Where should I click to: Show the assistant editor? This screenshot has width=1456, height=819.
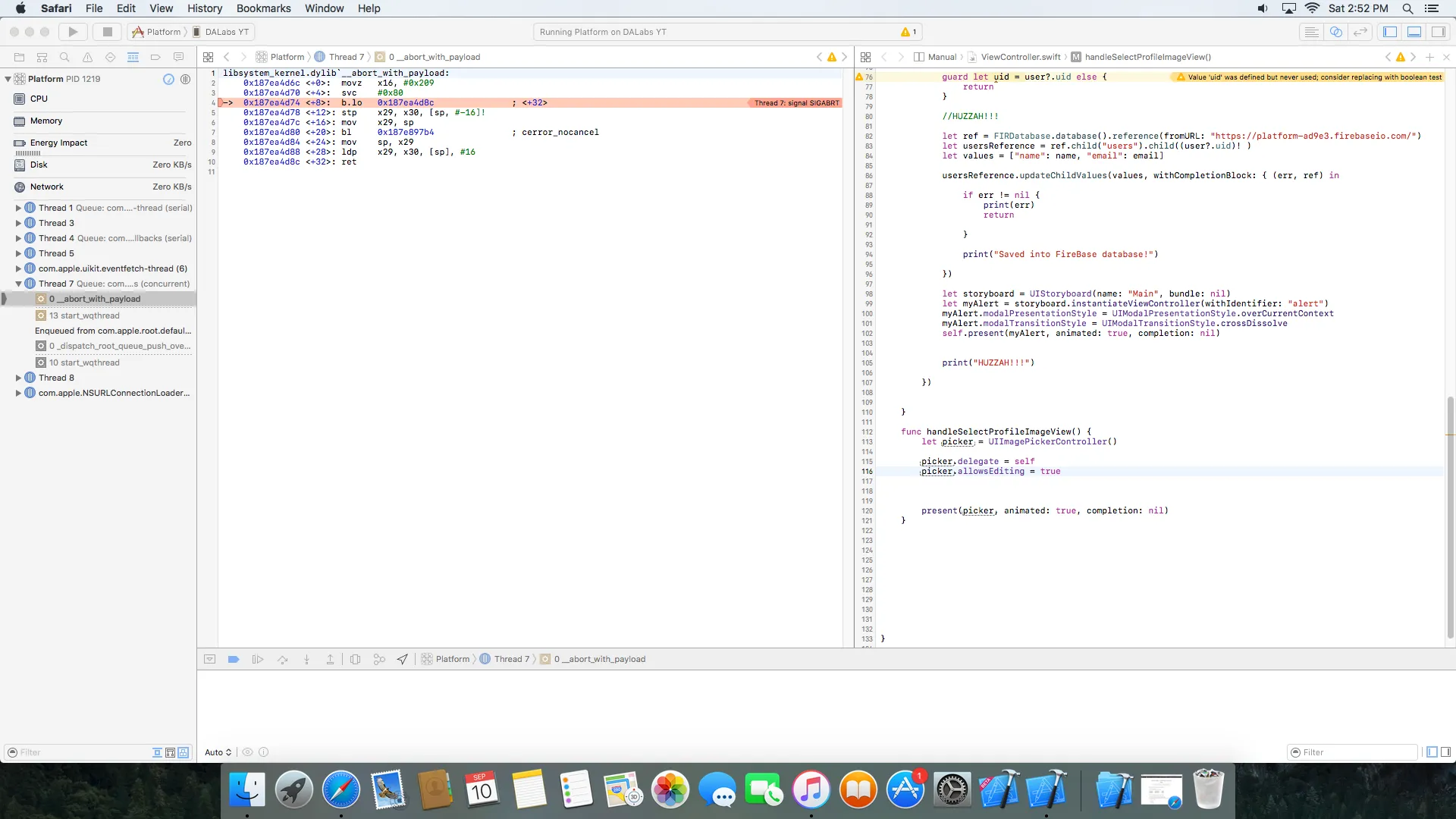click(1336, 32)
